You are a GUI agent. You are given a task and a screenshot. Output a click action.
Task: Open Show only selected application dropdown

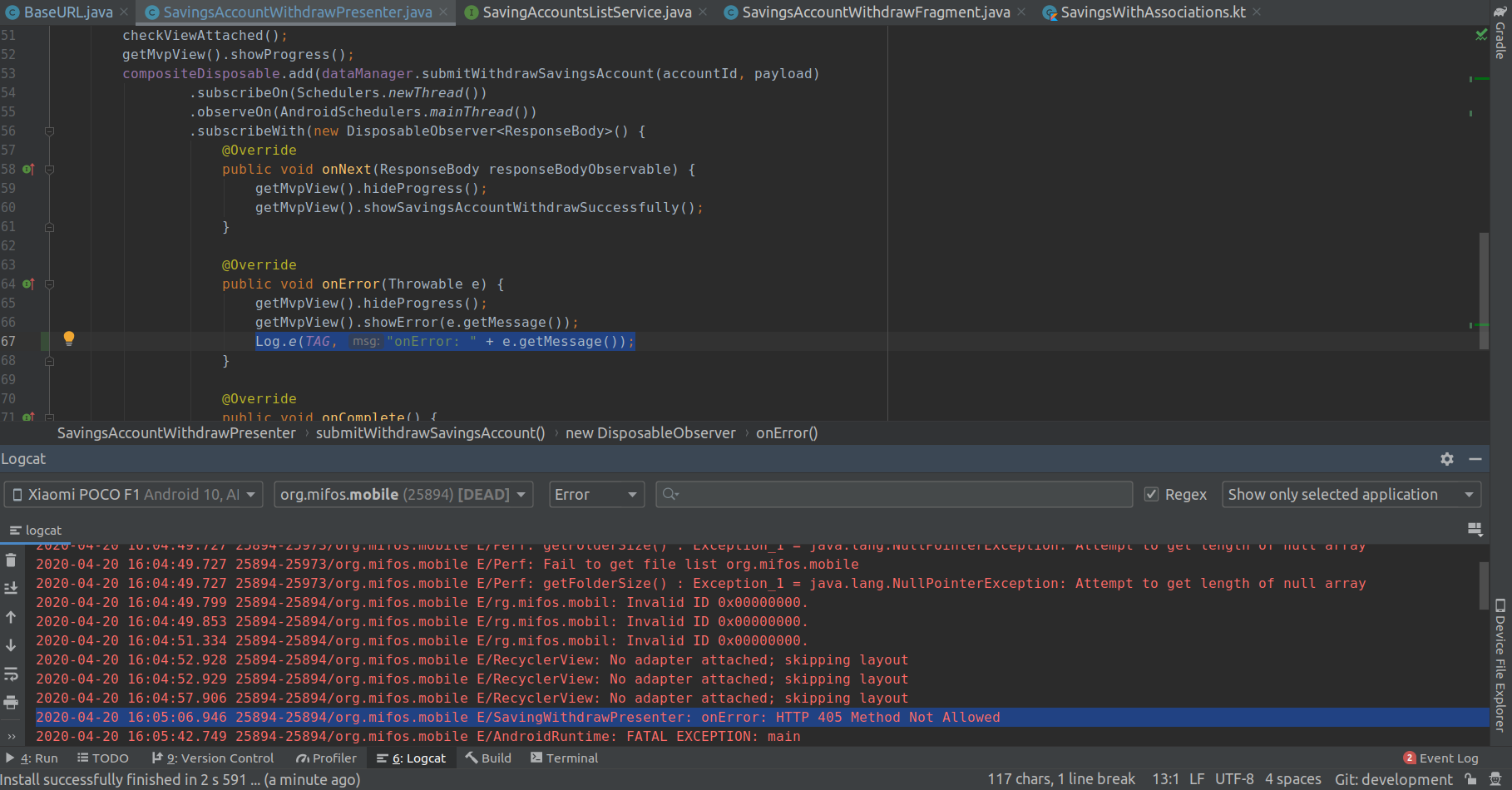click(x=1351, y=495)
